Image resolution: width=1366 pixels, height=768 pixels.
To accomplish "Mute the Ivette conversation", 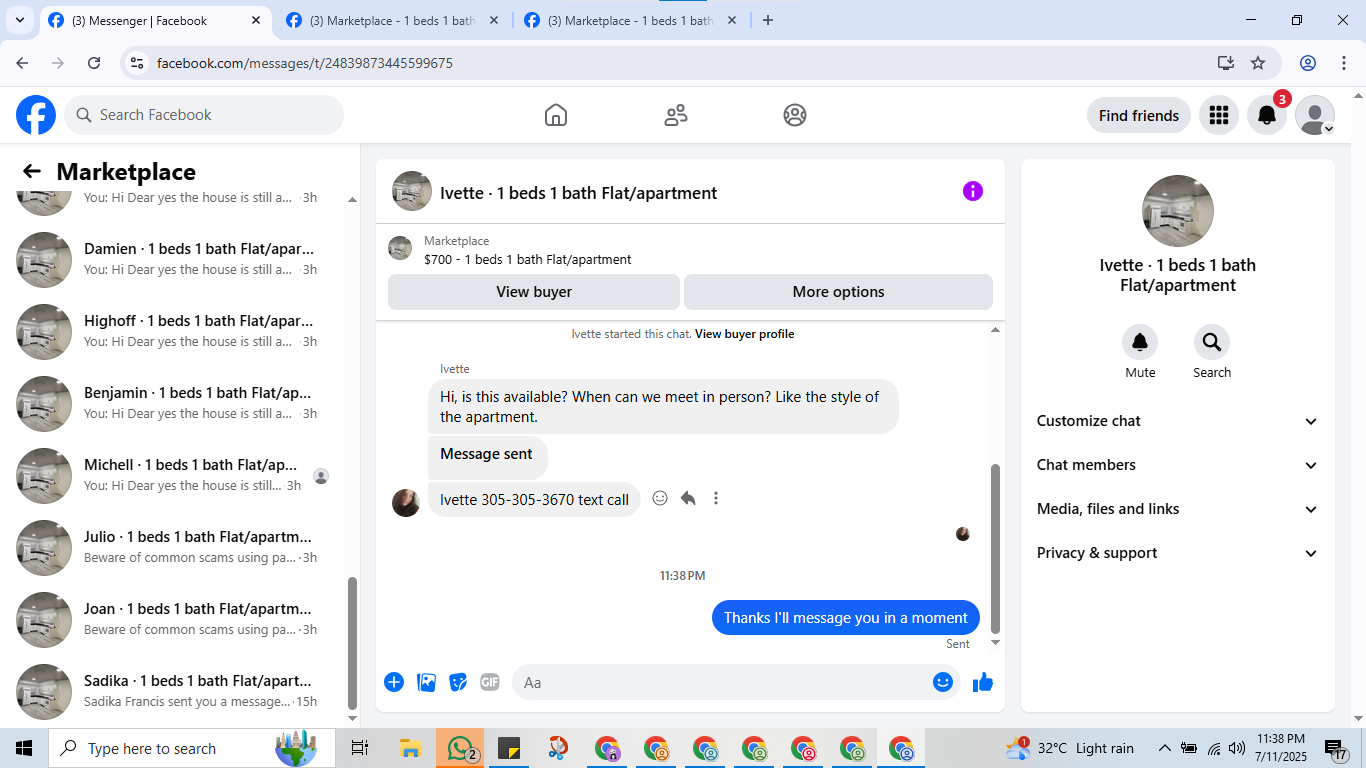I will pos(1140,342).
